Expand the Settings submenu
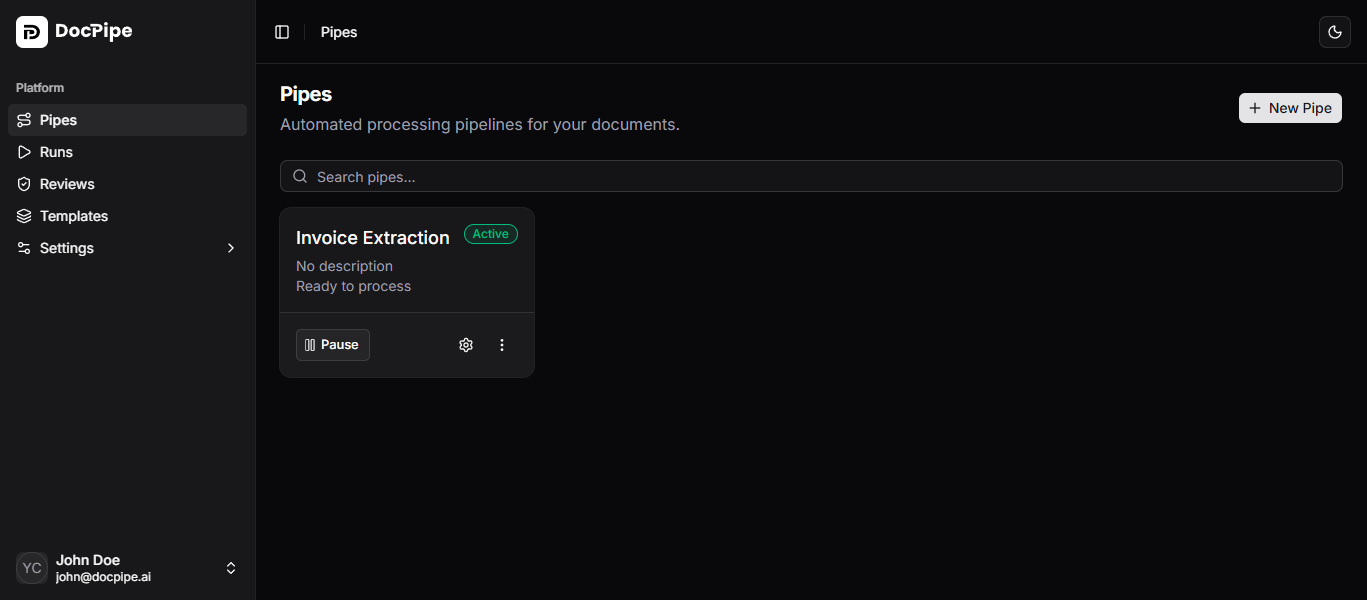 point(231,247)
